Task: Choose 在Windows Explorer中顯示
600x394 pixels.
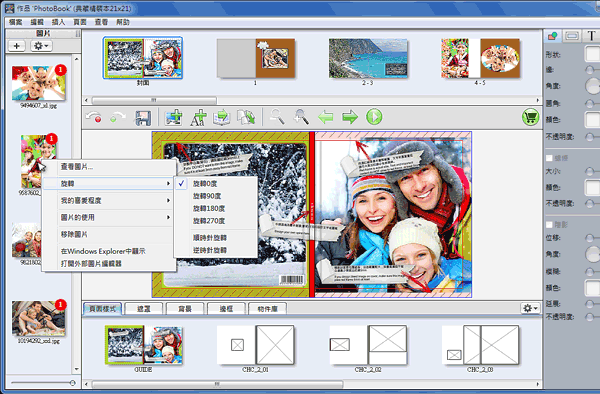Action: tap(109, 251)
